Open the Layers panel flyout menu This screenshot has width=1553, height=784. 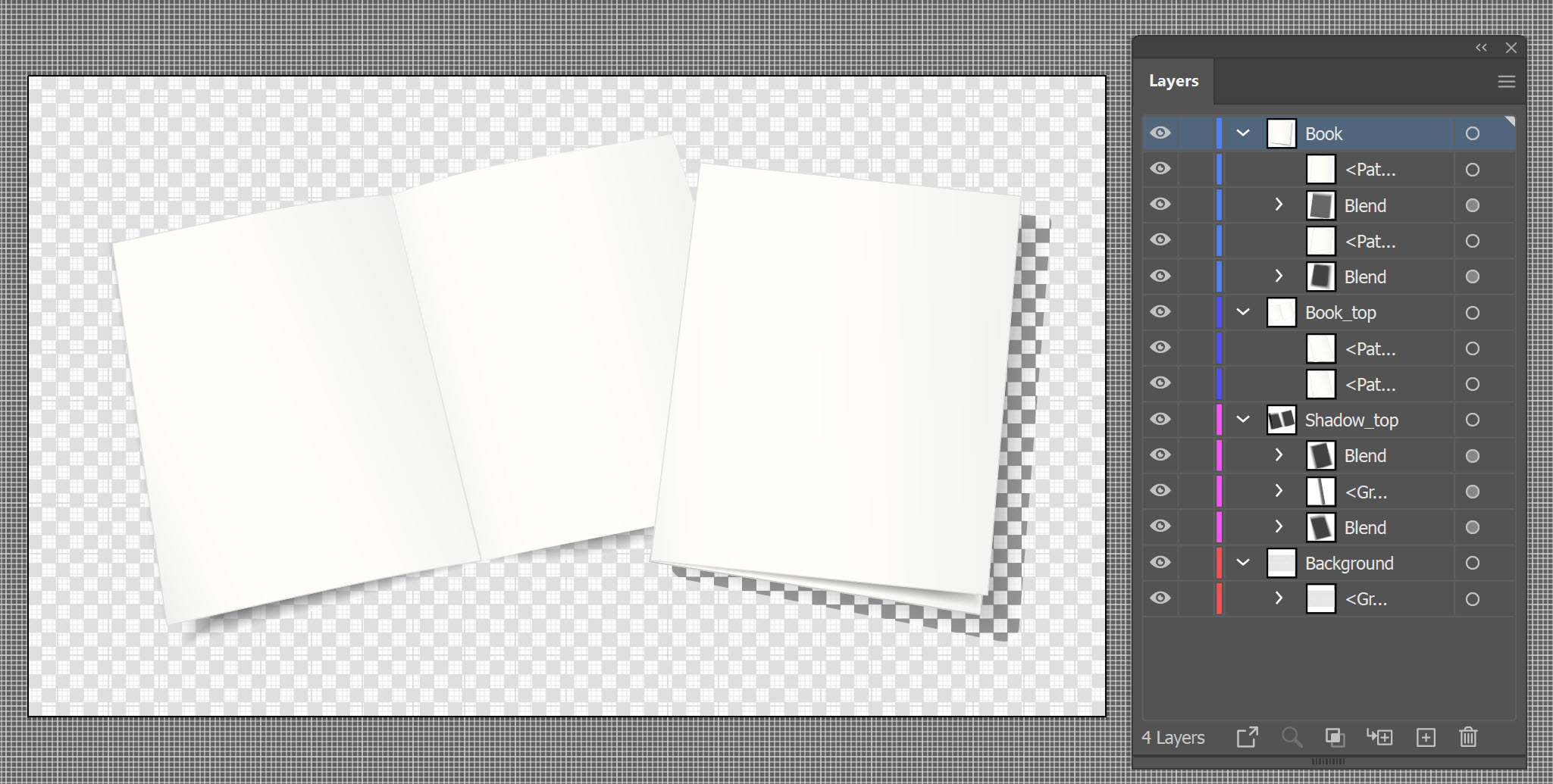pos(1506,81)
